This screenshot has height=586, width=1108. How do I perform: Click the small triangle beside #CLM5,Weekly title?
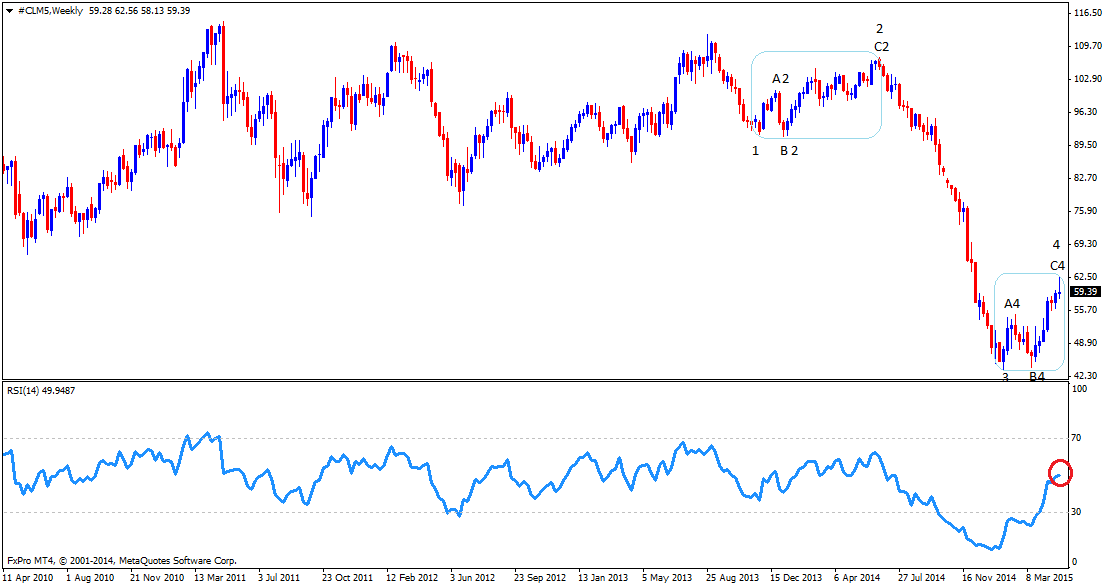[x=8, y=10]
